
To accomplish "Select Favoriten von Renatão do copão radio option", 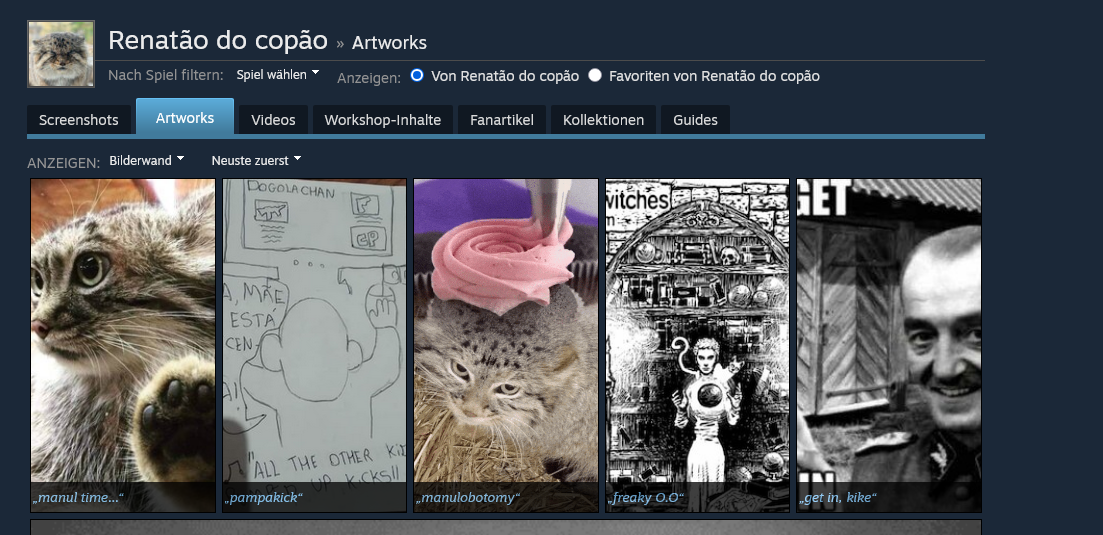I will pos(596,75).
